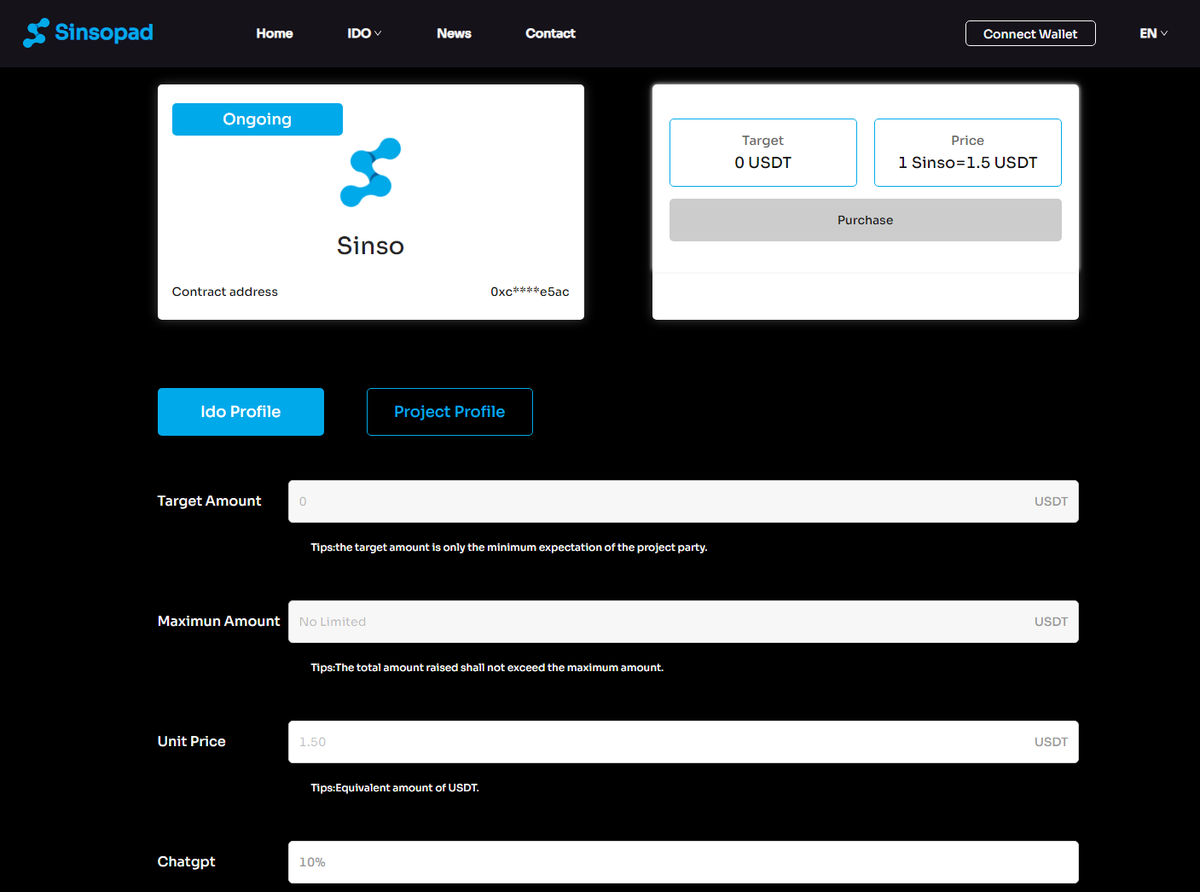Click the Connect Wallet button
1200x892 pixels.
[x=1030, y=33]
